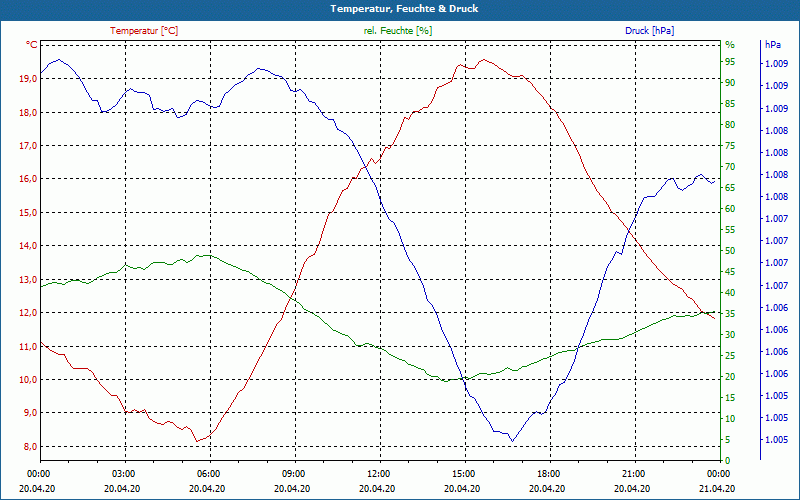The height and width of the screenshot is (500, 800).
Task: Select the 06:00 time axis label
Action: [207, 473]
